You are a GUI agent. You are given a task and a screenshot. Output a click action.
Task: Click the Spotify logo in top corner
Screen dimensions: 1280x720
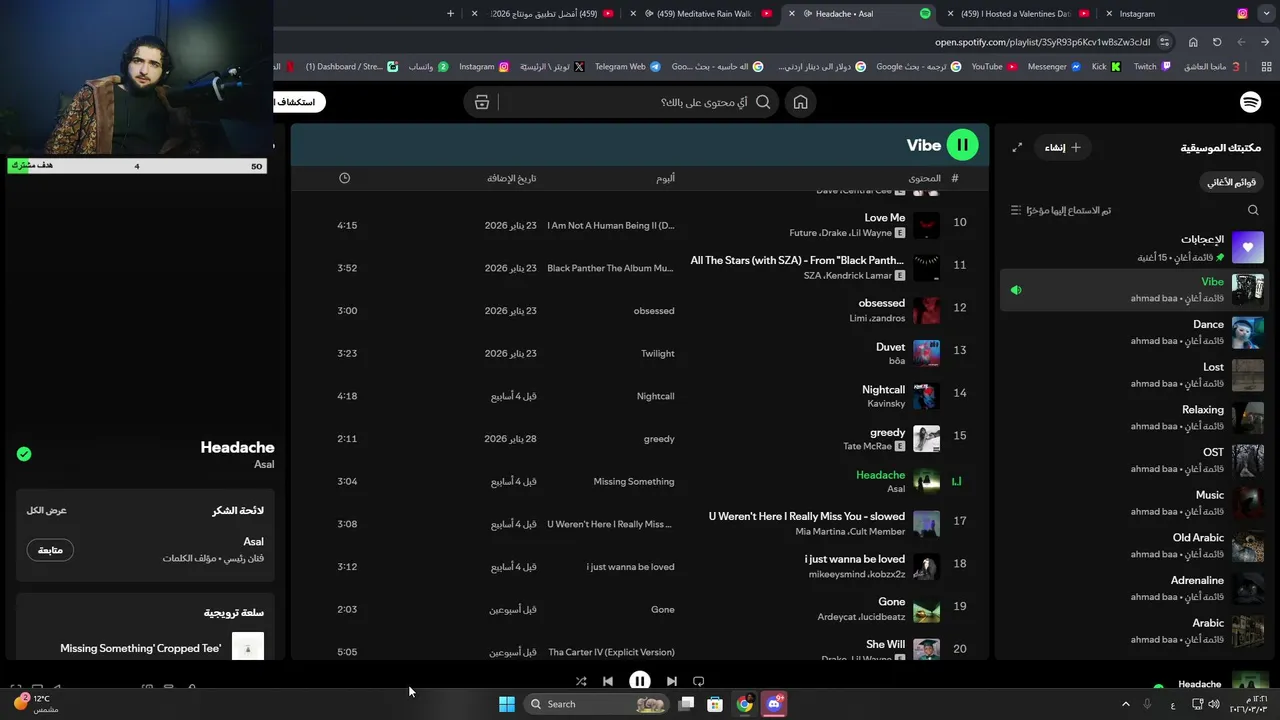(1250, 102)
